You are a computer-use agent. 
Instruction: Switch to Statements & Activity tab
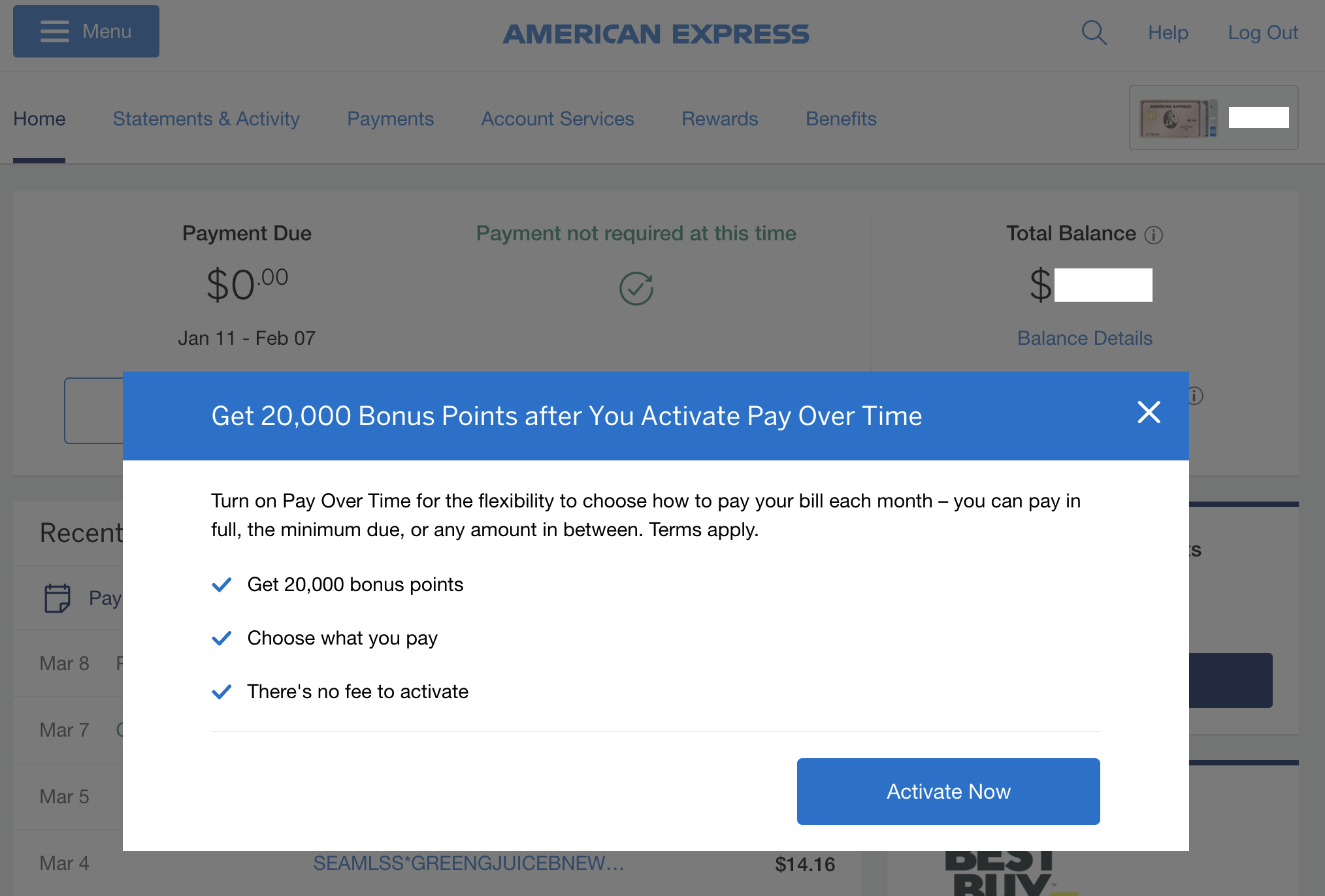coord(206,119)
